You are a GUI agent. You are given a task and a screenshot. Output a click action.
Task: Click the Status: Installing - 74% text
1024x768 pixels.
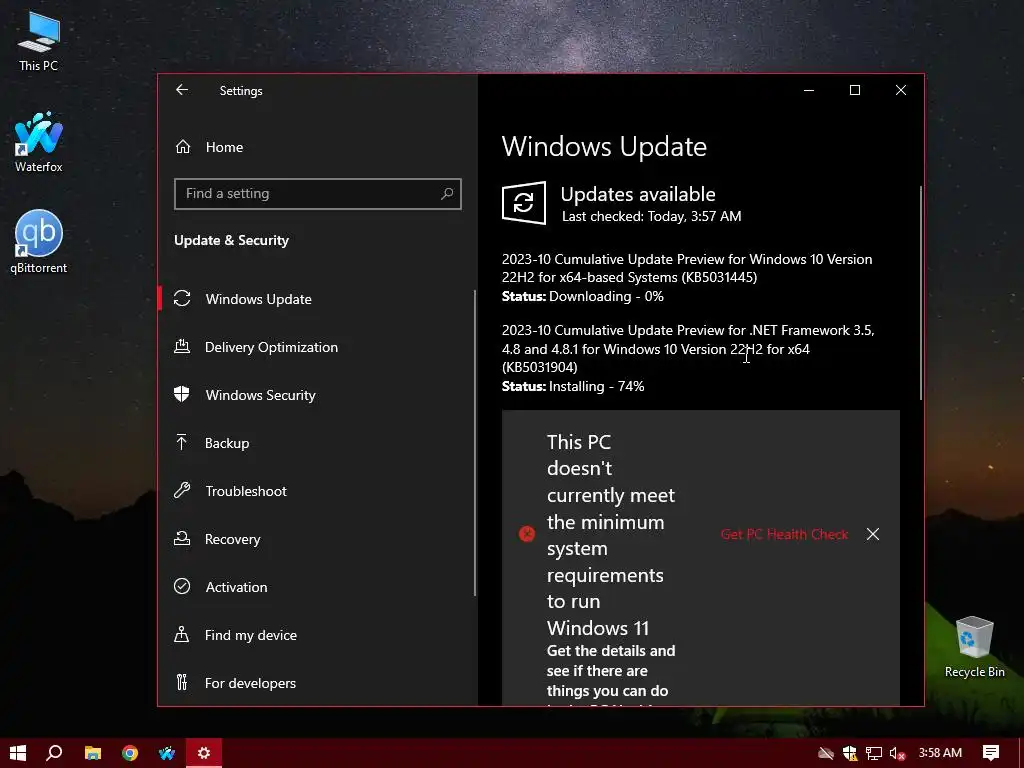(573, 387)
